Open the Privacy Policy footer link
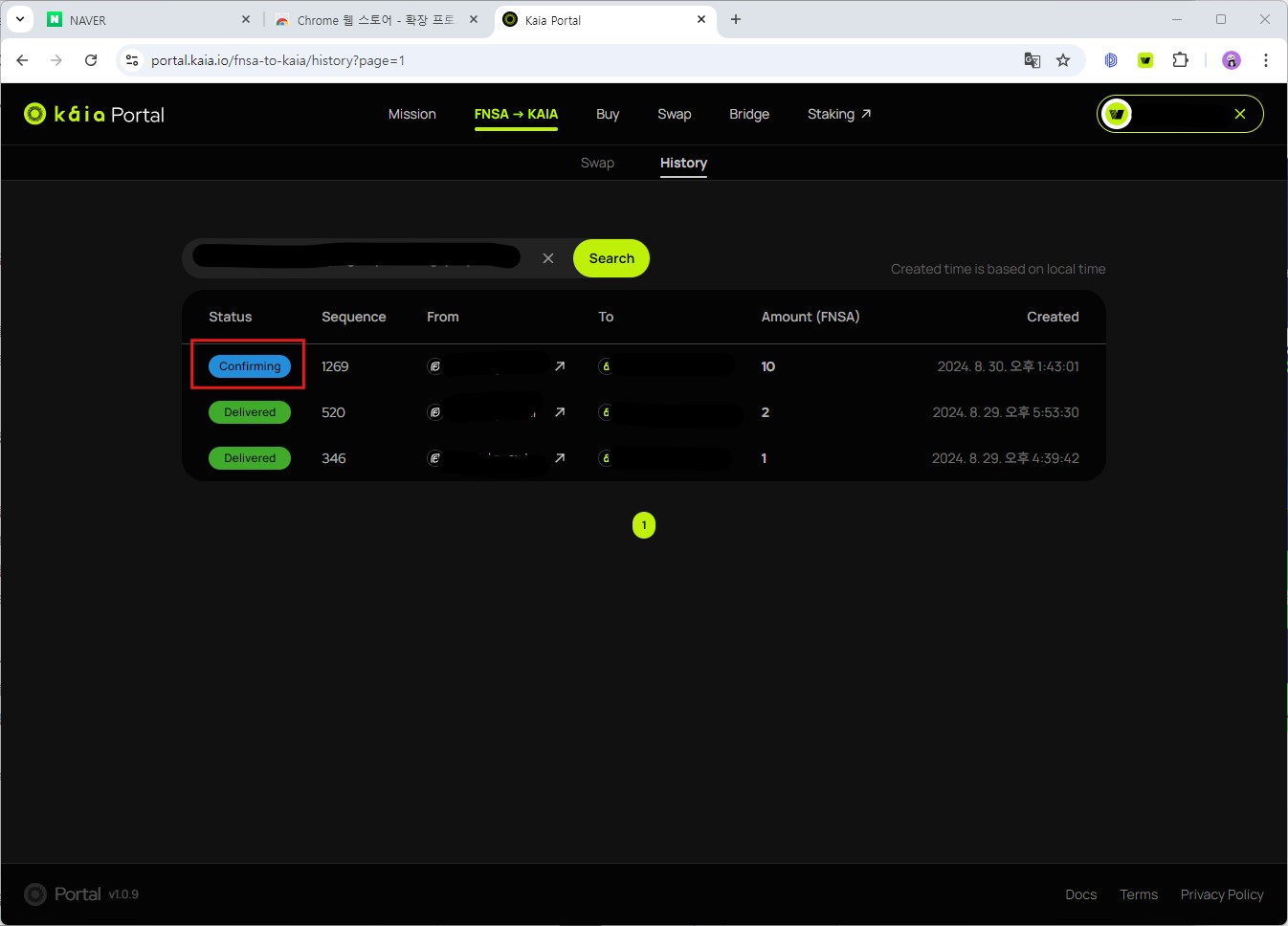The height and width of the screenshot is (926, 1288). (1222, 894)
